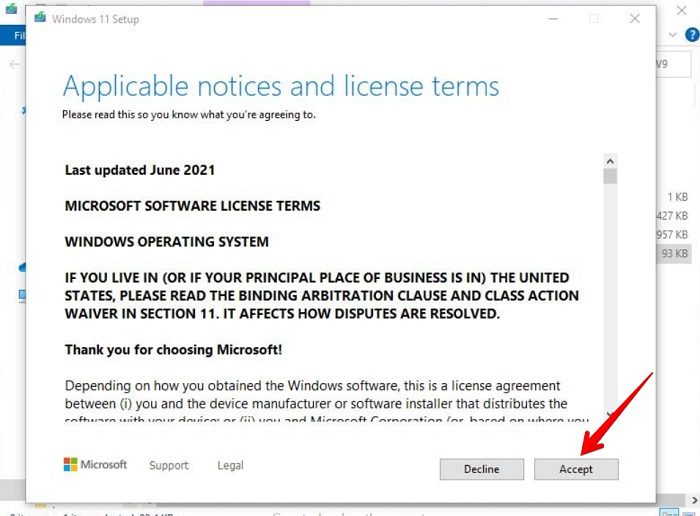Click 'Thank you for choosing Microsoft!' line
The height and width of the screenshot is (516, 700).
(x=173, y=350)
